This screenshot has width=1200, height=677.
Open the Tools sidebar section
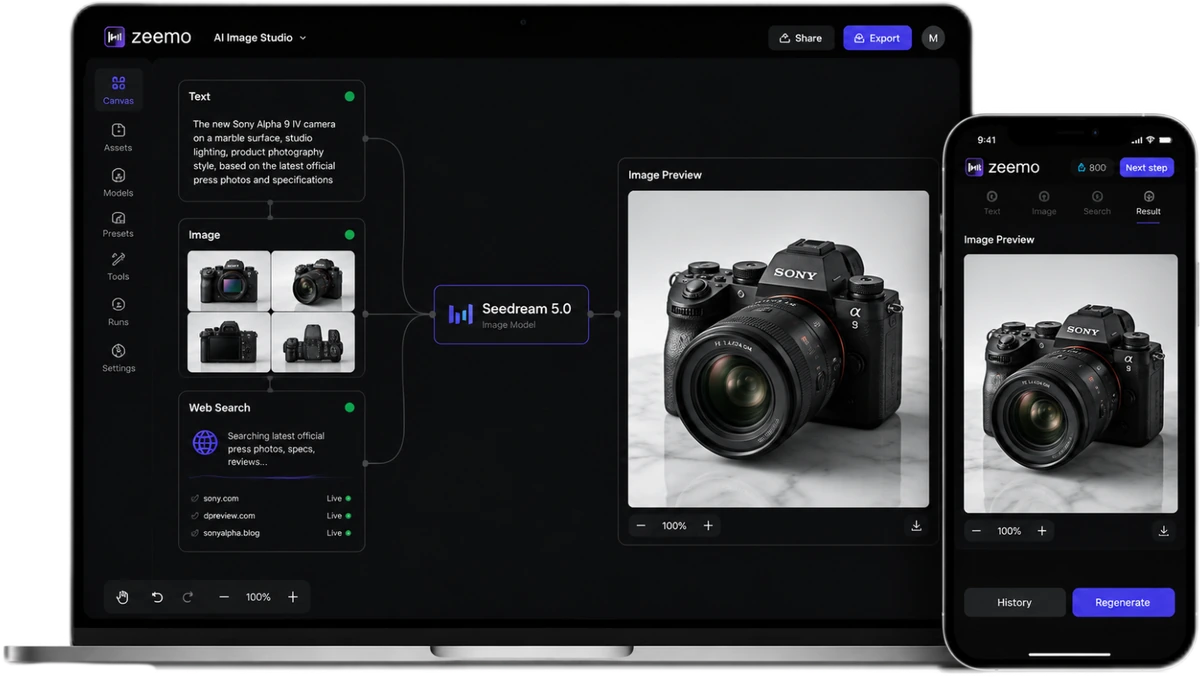pos(118,266)
